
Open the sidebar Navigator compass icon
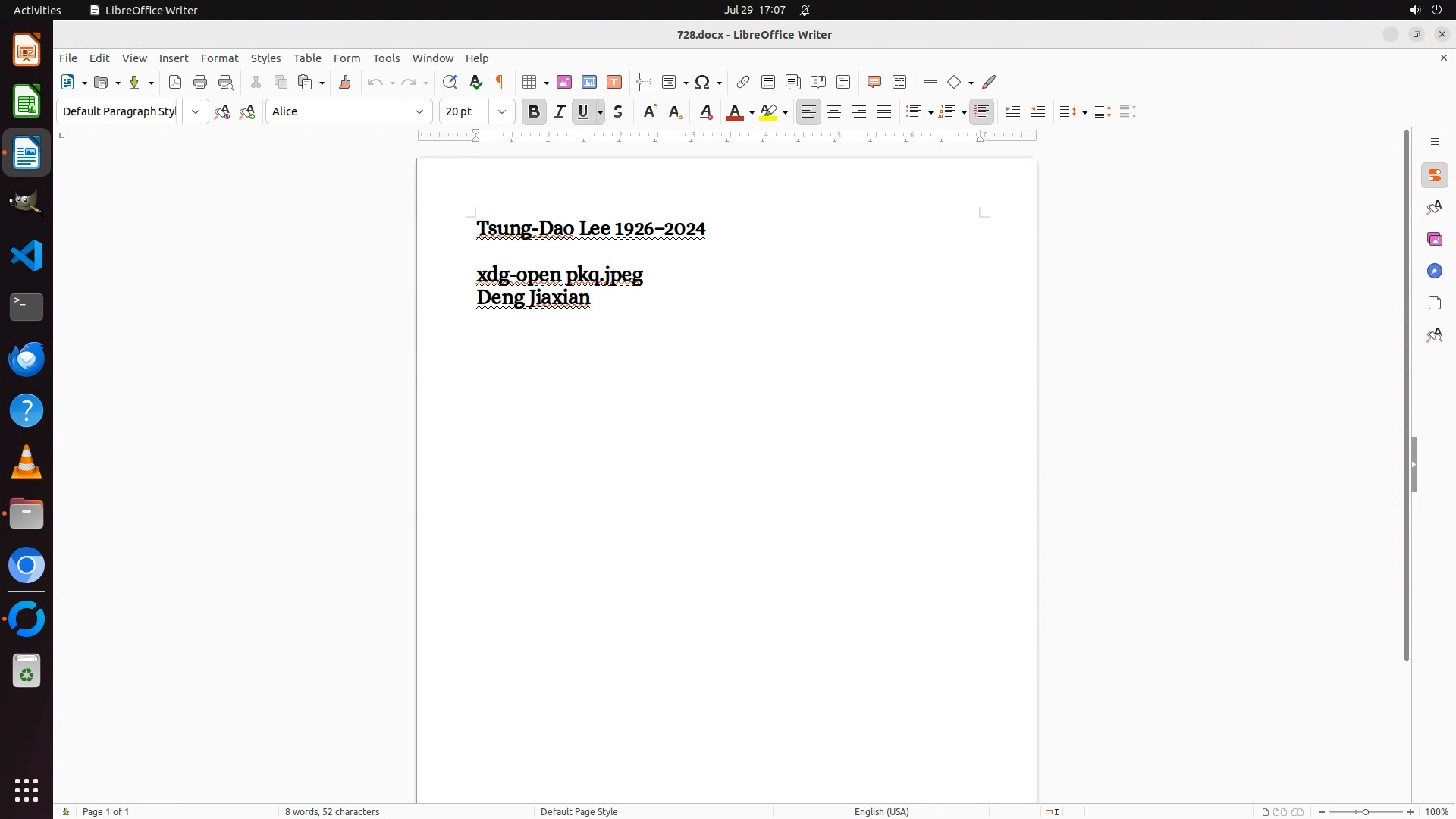[x=1434, y=271]
